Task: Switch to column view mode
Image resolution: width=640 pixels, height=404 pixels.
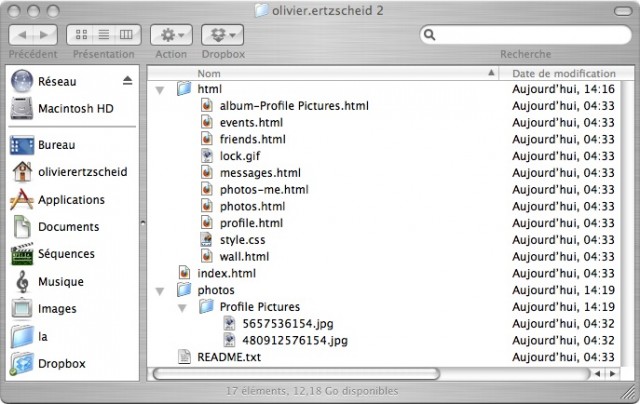Action: tap(126, 35)
